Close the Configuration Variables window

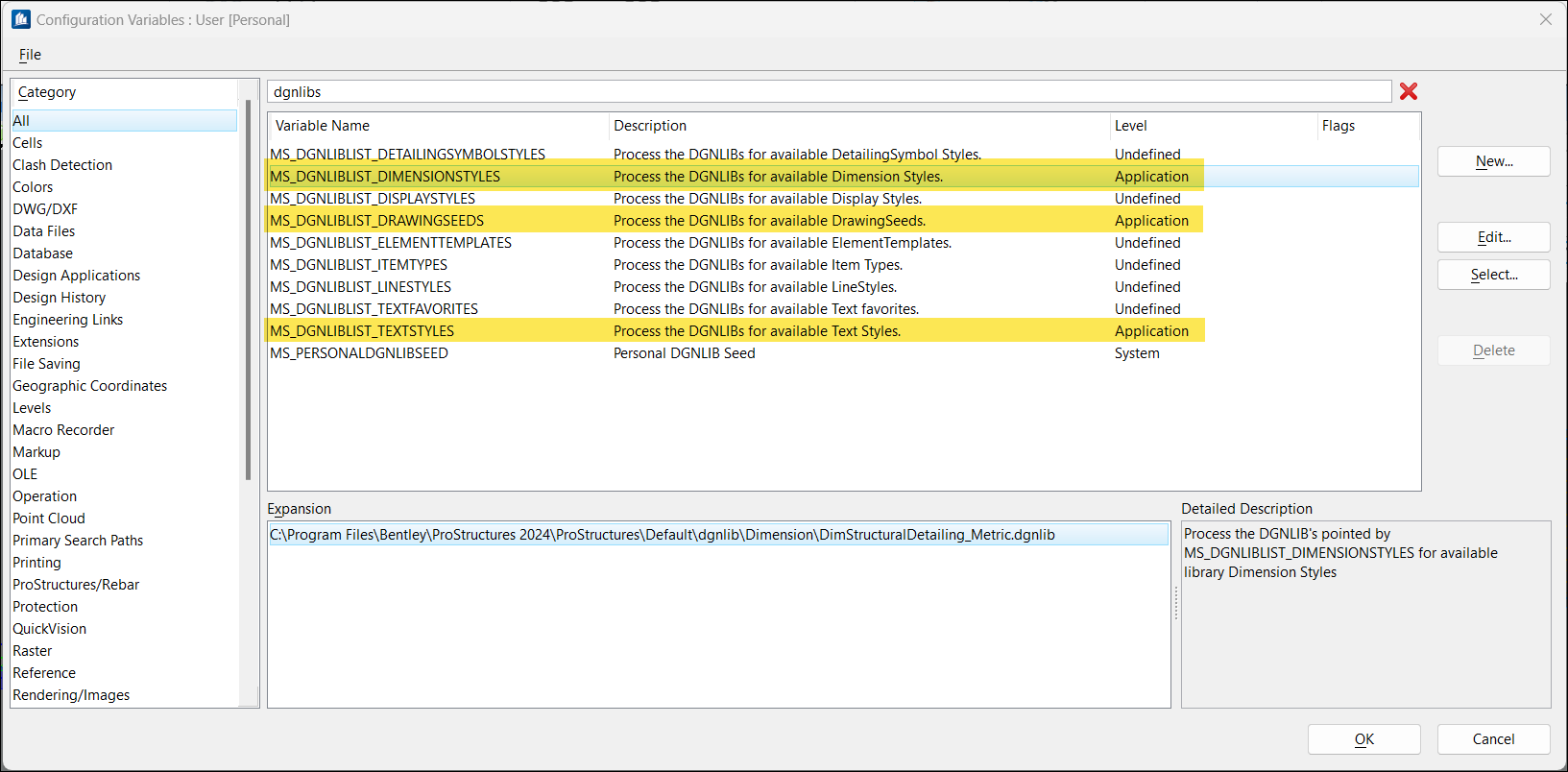(x=1545, y=19)
